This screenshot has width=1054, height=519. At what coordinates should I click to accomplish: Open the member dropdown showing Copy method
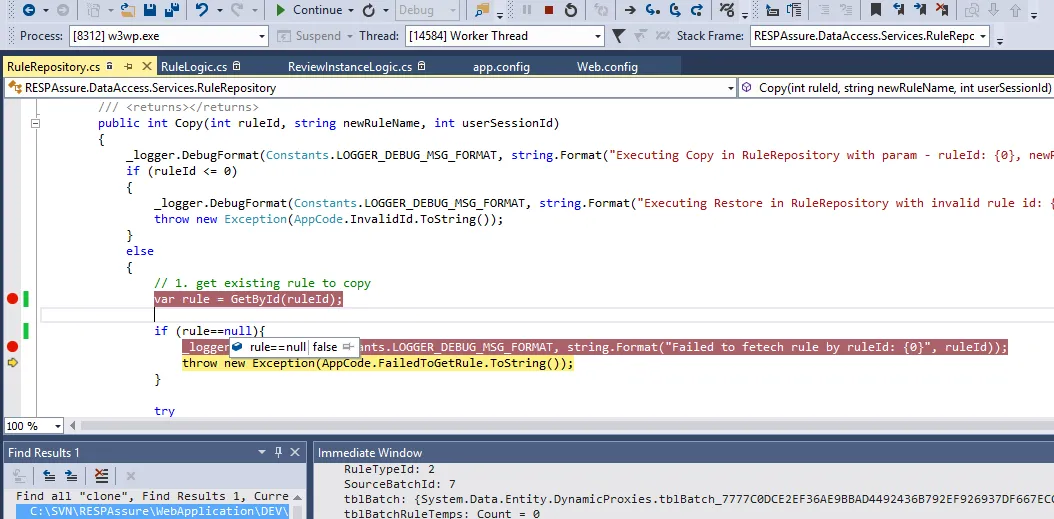(896, 88)
